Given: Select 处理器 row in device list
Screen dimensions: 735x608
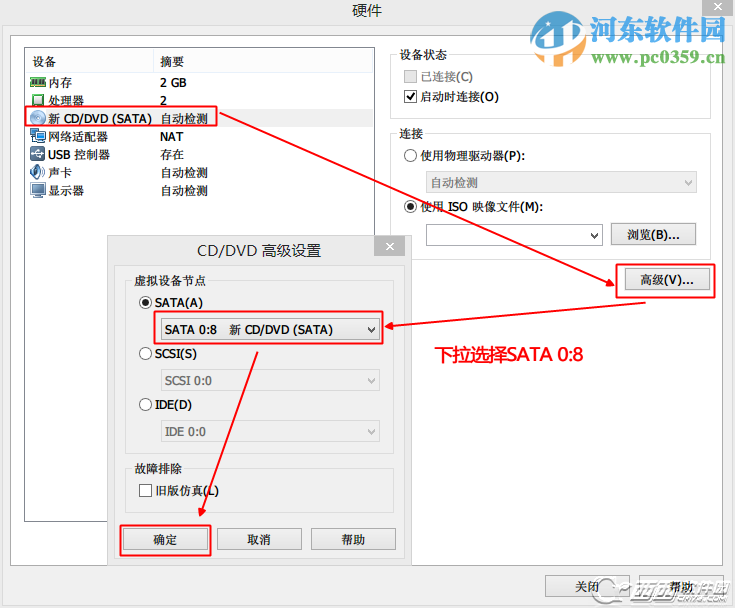Looking at the screenshot, I should (199, 100).
